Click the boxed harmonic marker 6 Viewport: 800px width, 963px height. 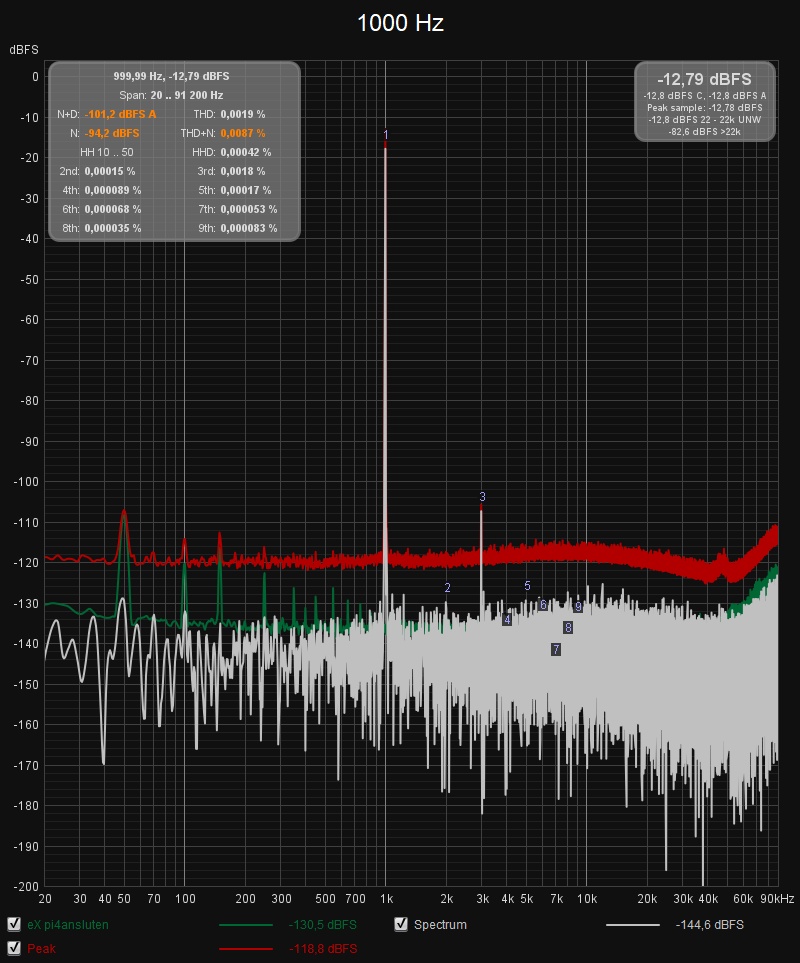tap(543, 605)
